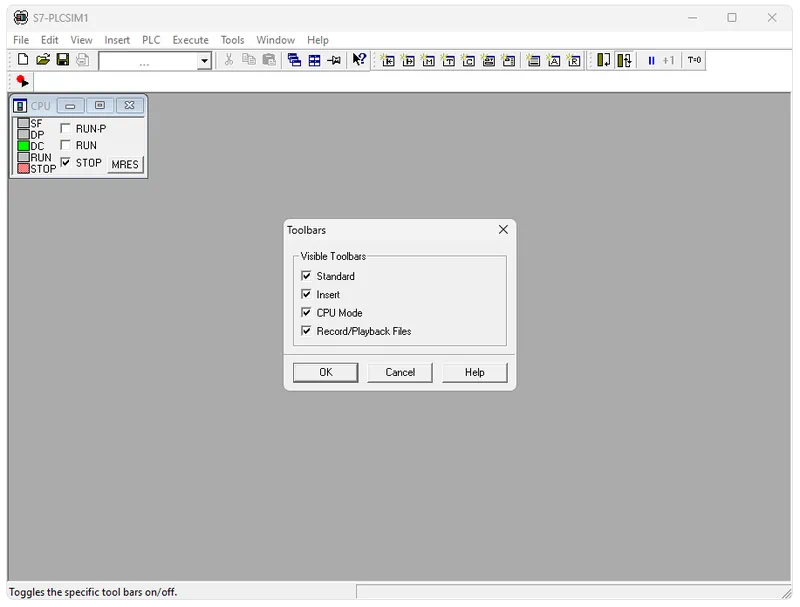Insert a Vertical Bits view object
Viewport: 800px width, 607px height.
[x=508, y=61]
